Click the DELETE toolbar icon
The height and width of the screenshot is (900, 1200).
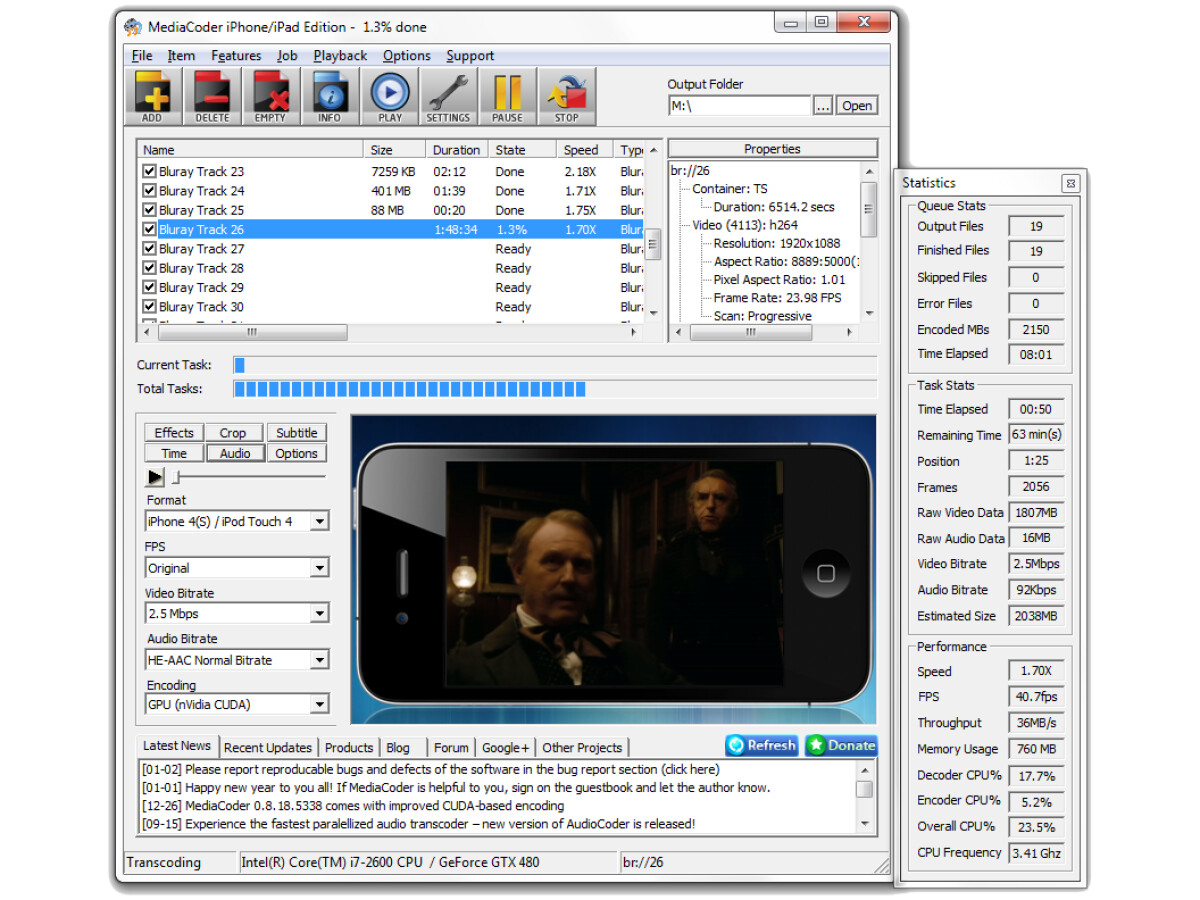coord(211,96)
